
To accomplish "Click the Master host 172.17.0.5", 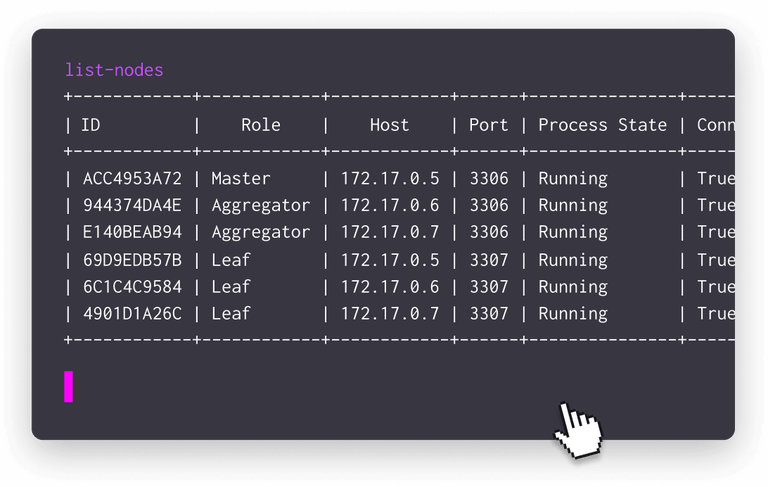I will (x=389, y=179).
